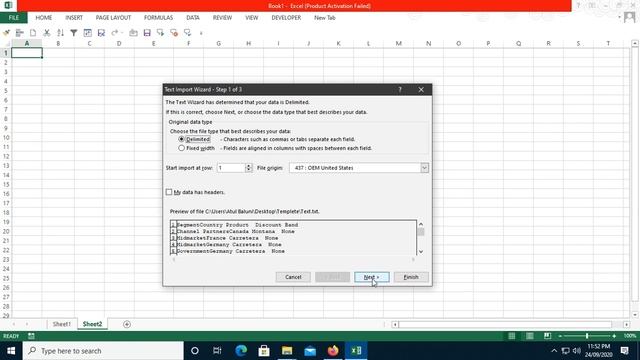
Task: Select the Fixed width radio option
Action: [182, 148]
